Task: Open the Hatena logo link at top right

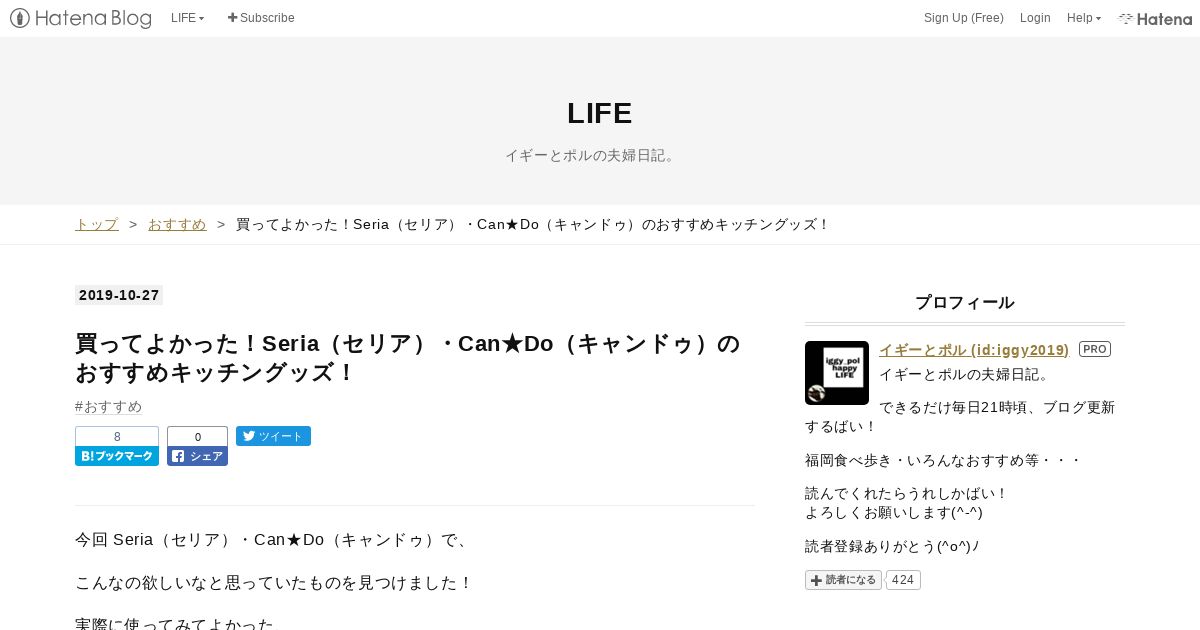Action: point(1155,18)
